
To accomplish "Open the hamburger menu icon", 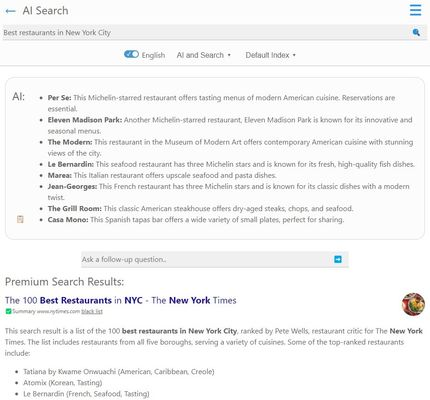I will (x=415, y=10).
